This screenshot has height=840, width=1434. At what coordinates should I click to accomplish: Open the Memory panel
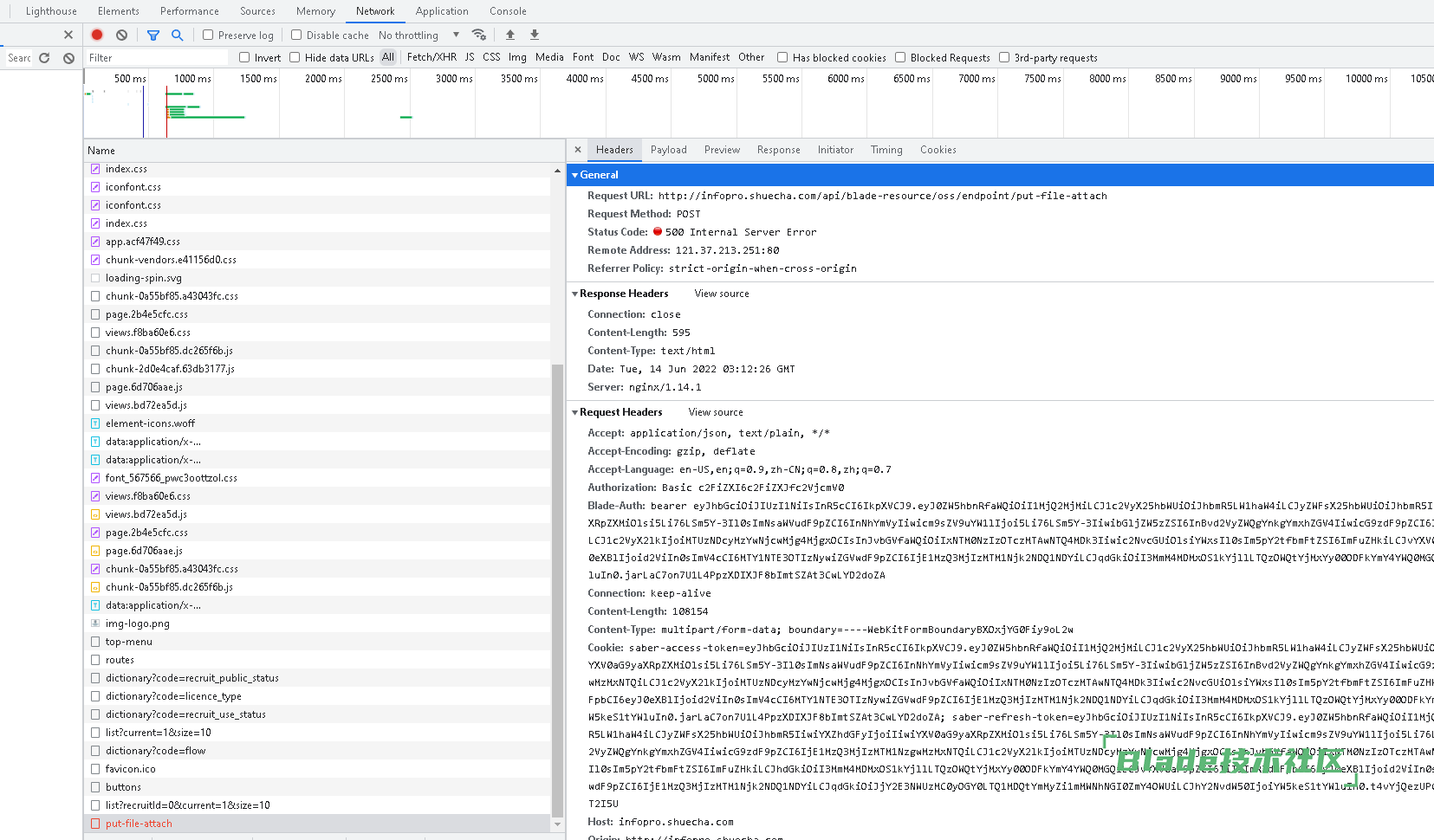tap(315, 11)
